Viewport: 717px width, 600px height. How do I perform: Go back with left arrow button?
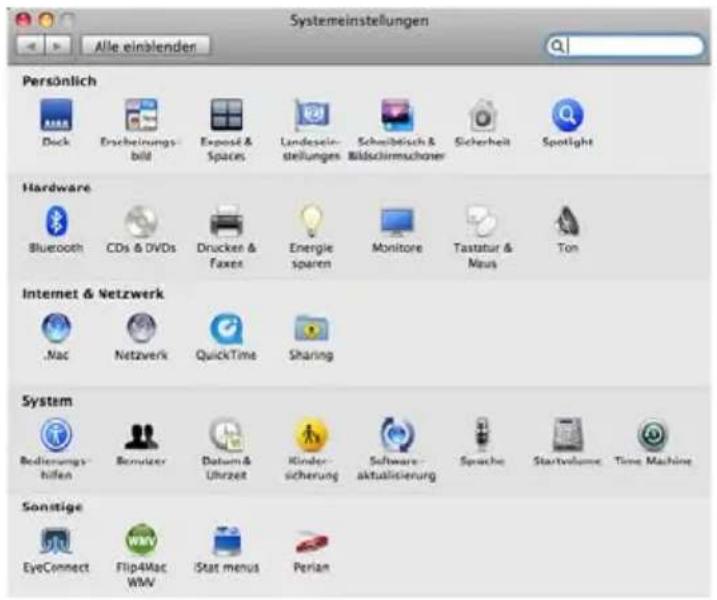31,46
